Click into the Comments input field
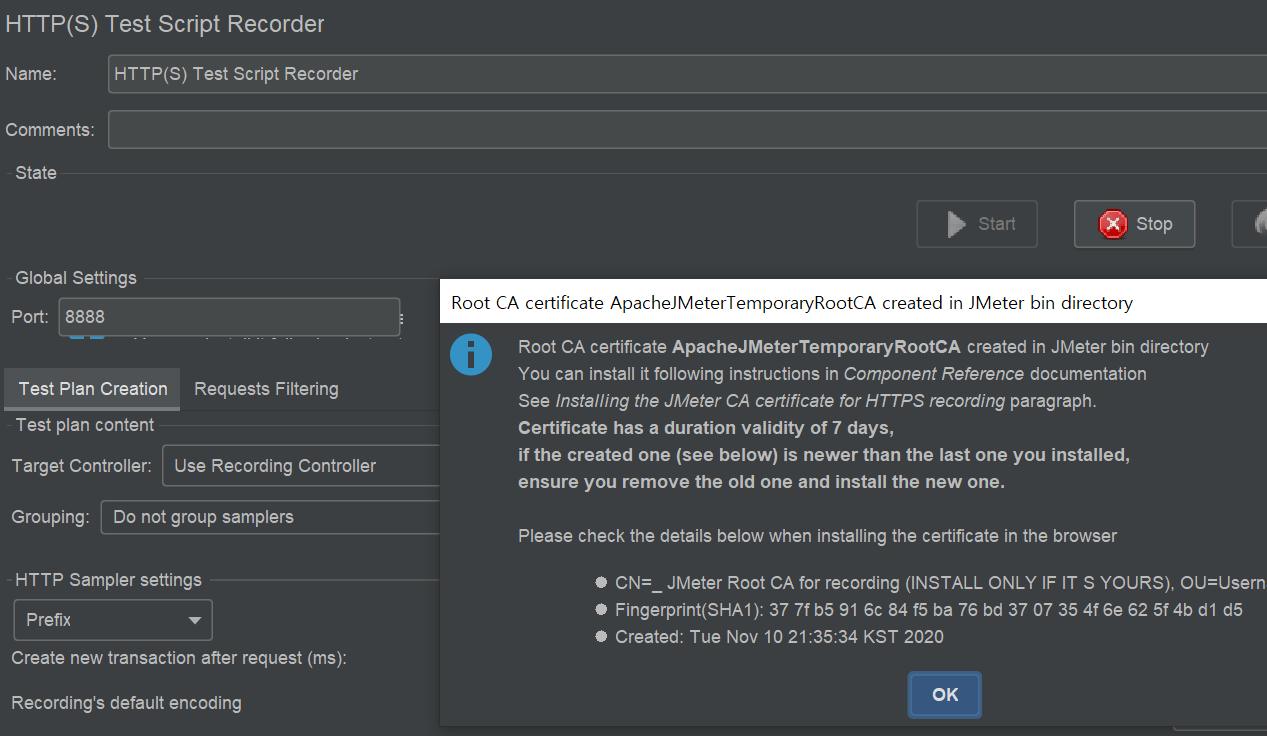 [687, 130]
